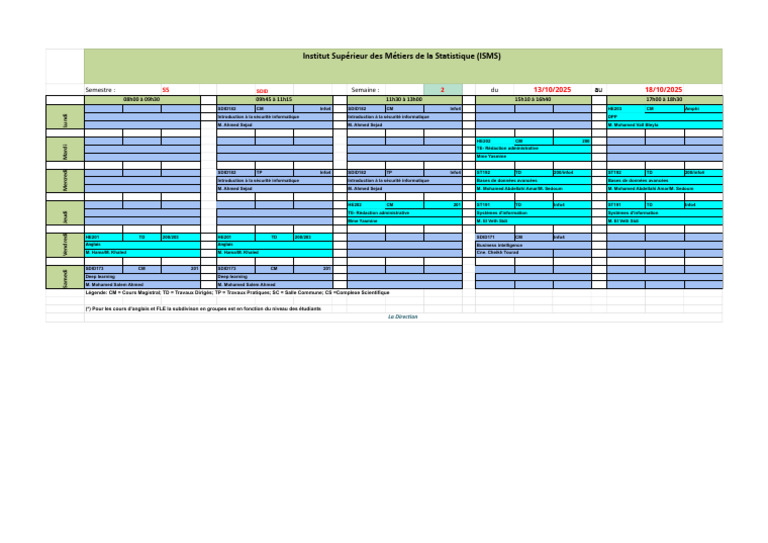The height and width of the screenshot is (543, 768).
Task: Click the '17h00 à 18h30' time slot header
Action: click(x=664, y=99)
